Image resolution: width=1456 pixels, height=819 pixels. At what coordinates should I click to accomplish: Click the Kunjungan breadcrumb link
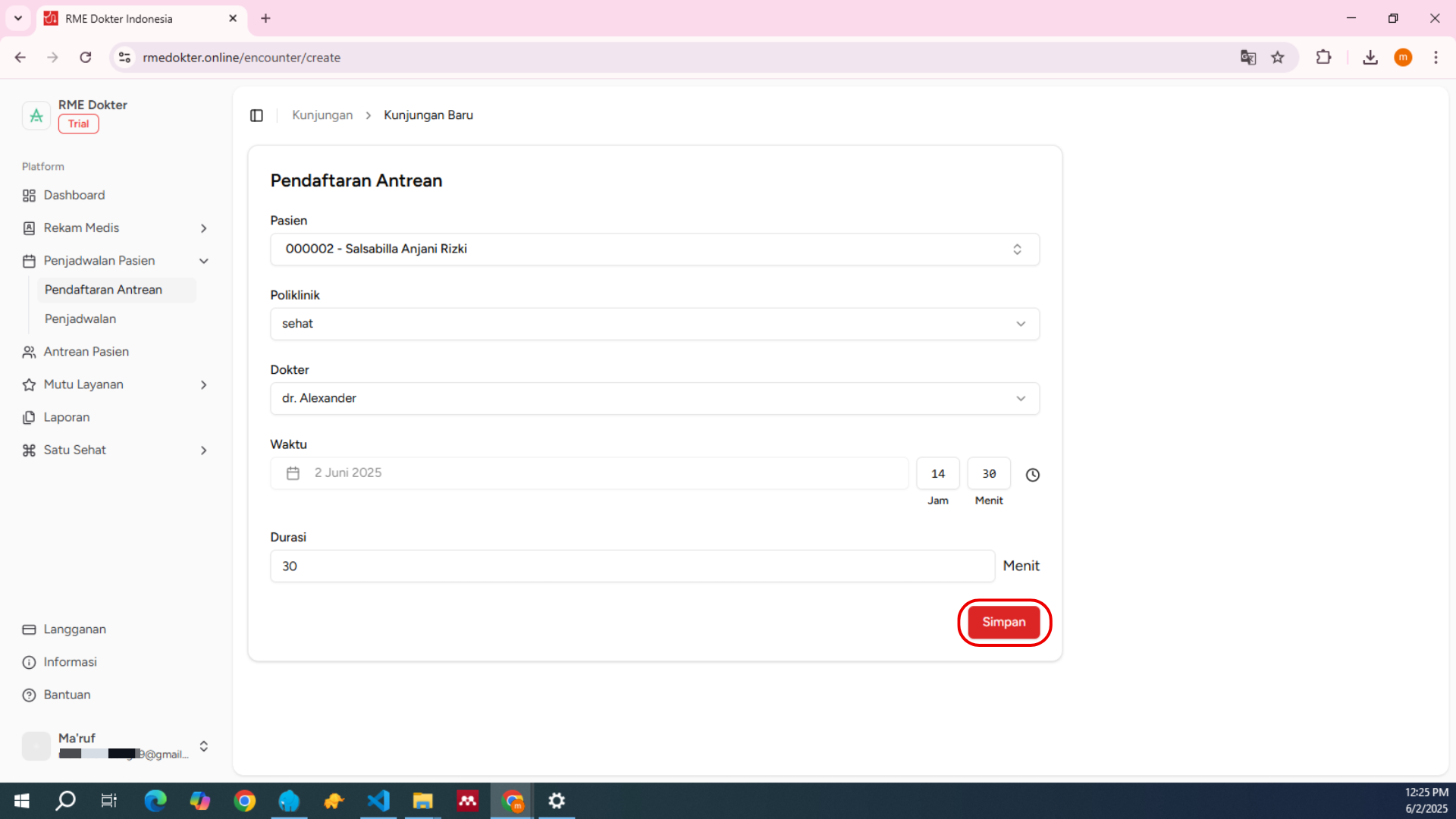click(322, 115)
